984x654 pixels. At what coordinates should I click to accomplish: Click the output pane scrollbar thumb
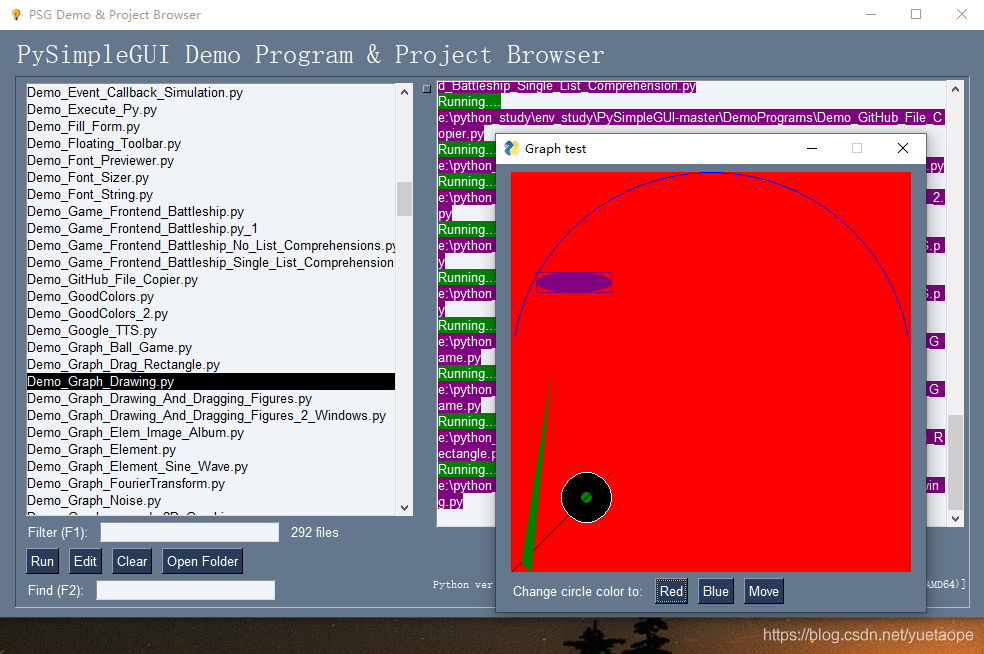coord(955,462)
